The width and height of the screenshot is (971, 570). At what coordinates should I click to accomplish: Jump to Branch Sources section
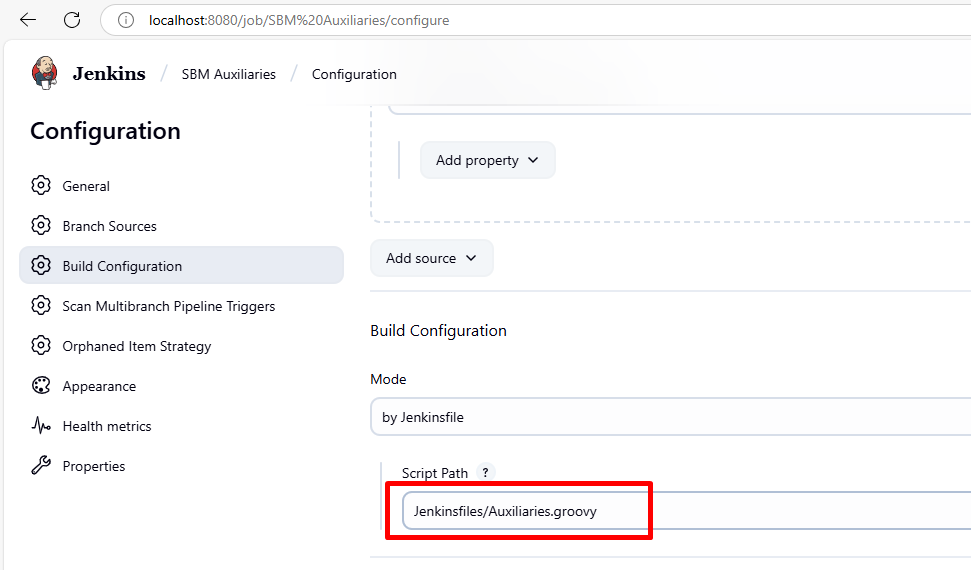tap(109, 226)
